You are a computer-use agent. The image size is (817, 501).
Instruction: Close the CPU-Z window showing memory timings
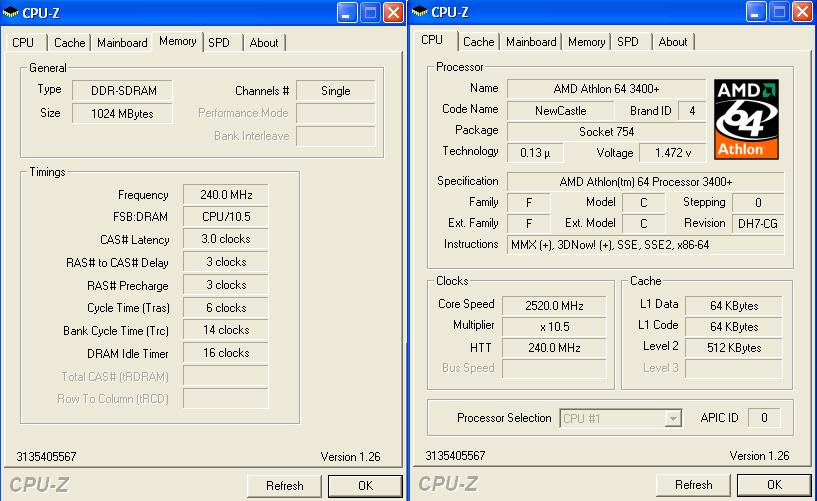click(x=393, y=13)
